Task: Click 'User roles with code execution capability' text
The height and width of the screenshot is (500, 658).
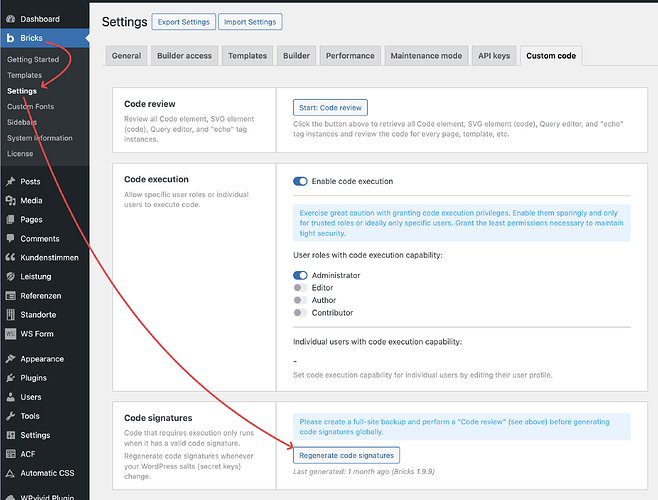Action: [x=368, y=255]
